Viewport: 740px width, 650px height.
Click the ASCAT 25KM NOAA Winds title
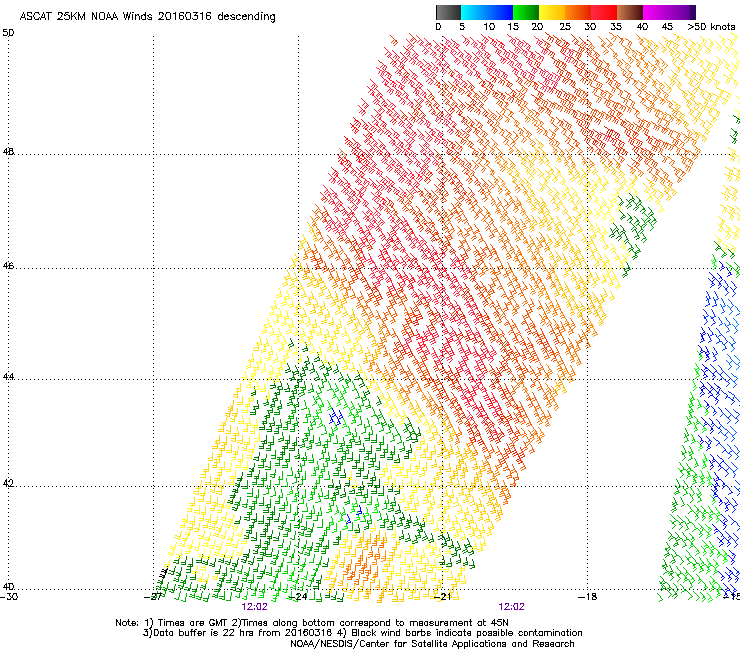coord(147,17)
